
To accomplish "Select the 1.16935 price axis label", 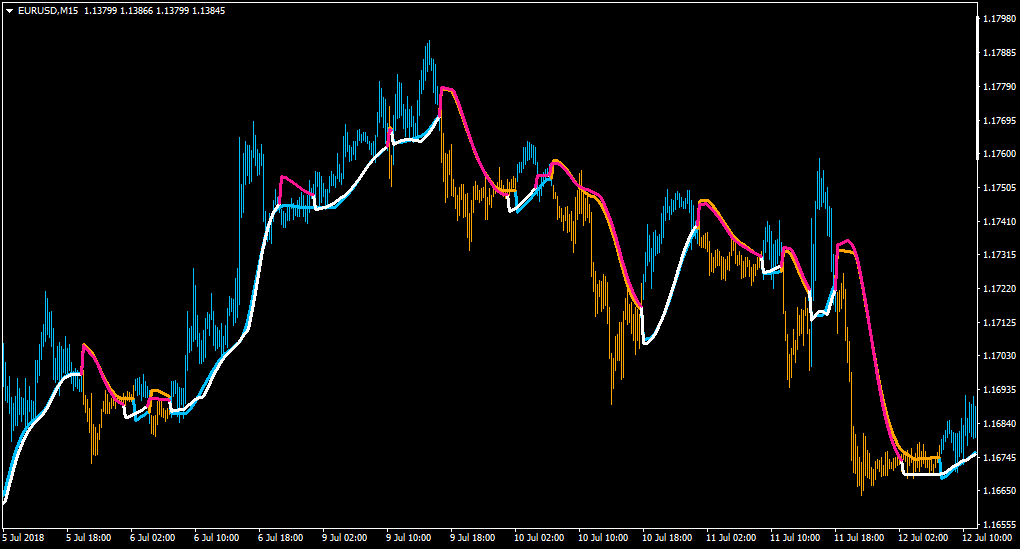I will [x=1000, y=390].
